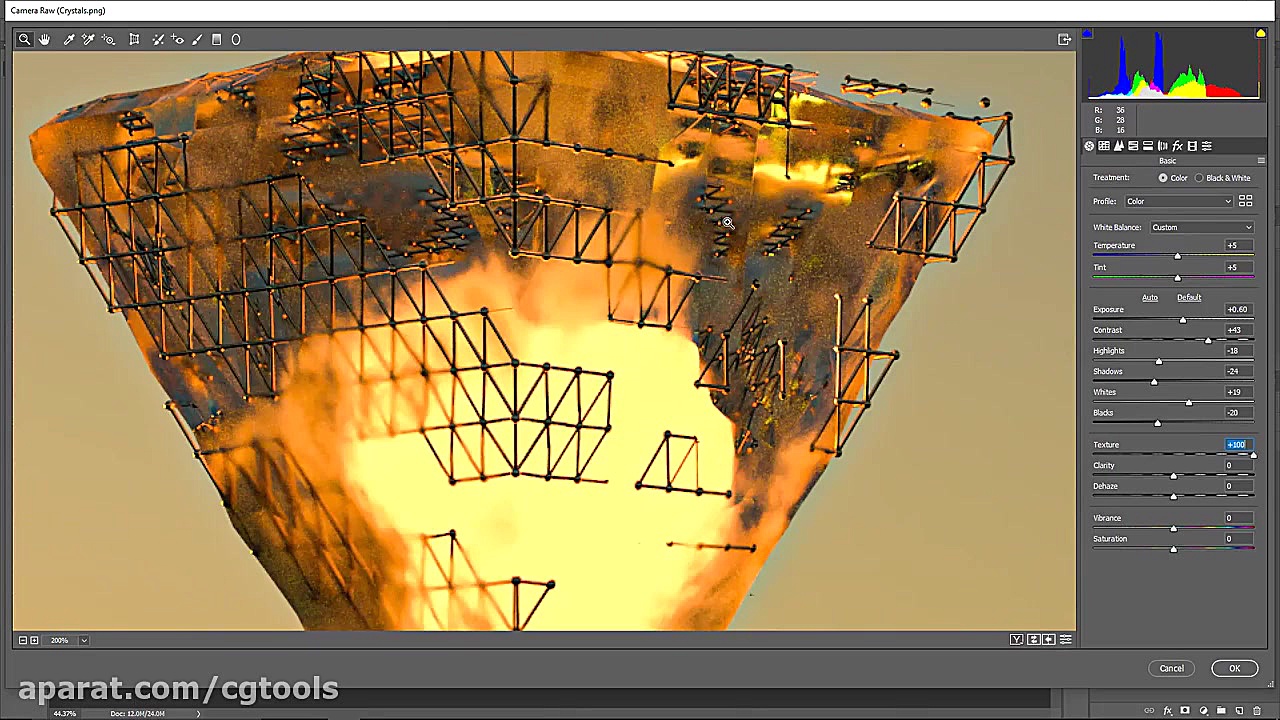Swap the Before and After settings icon
The width and height of the screenshot is (1280, 720).
(x=1033, y=640)
